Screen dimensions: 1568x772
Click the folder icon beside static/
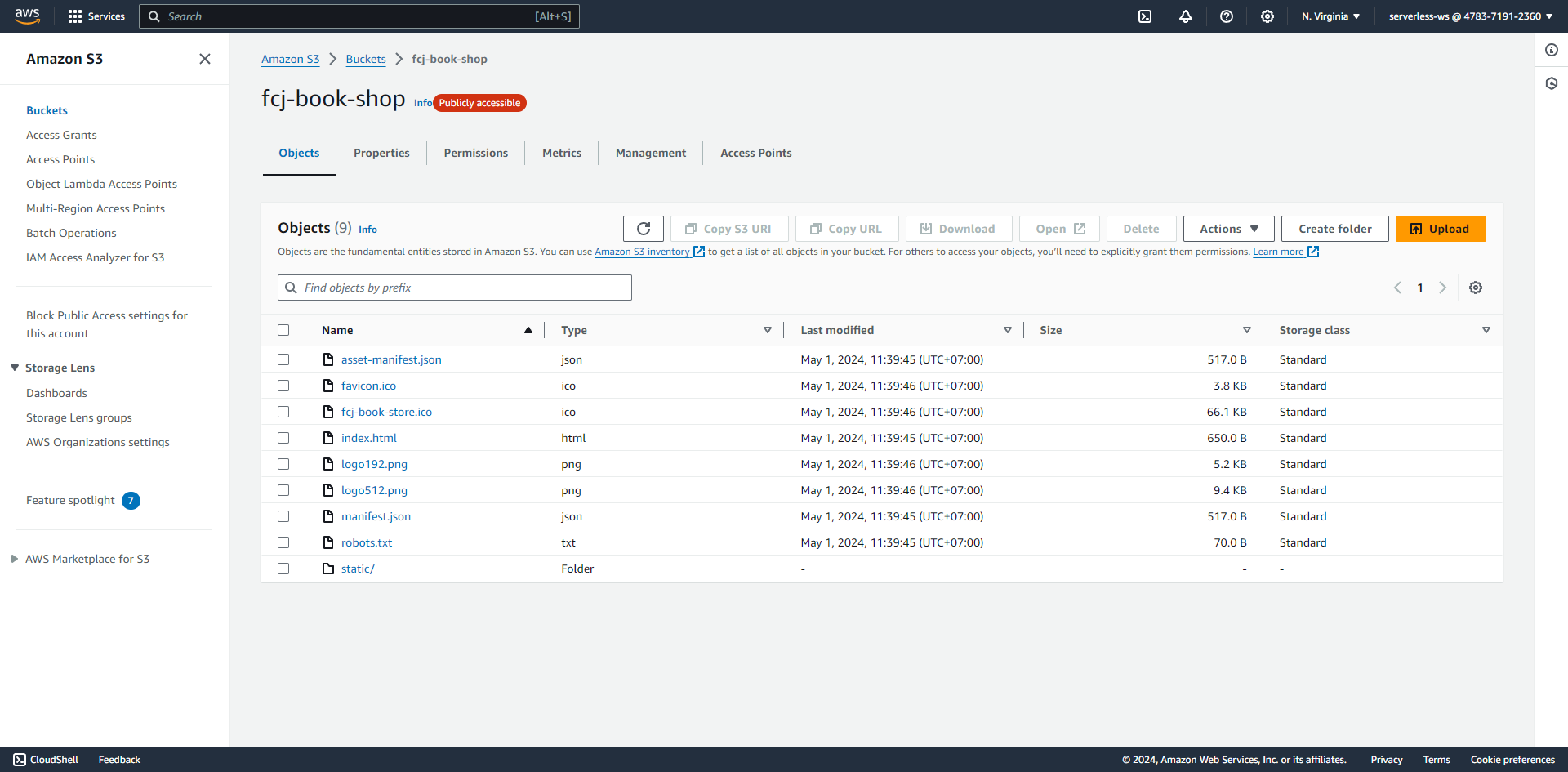[328, 569]
